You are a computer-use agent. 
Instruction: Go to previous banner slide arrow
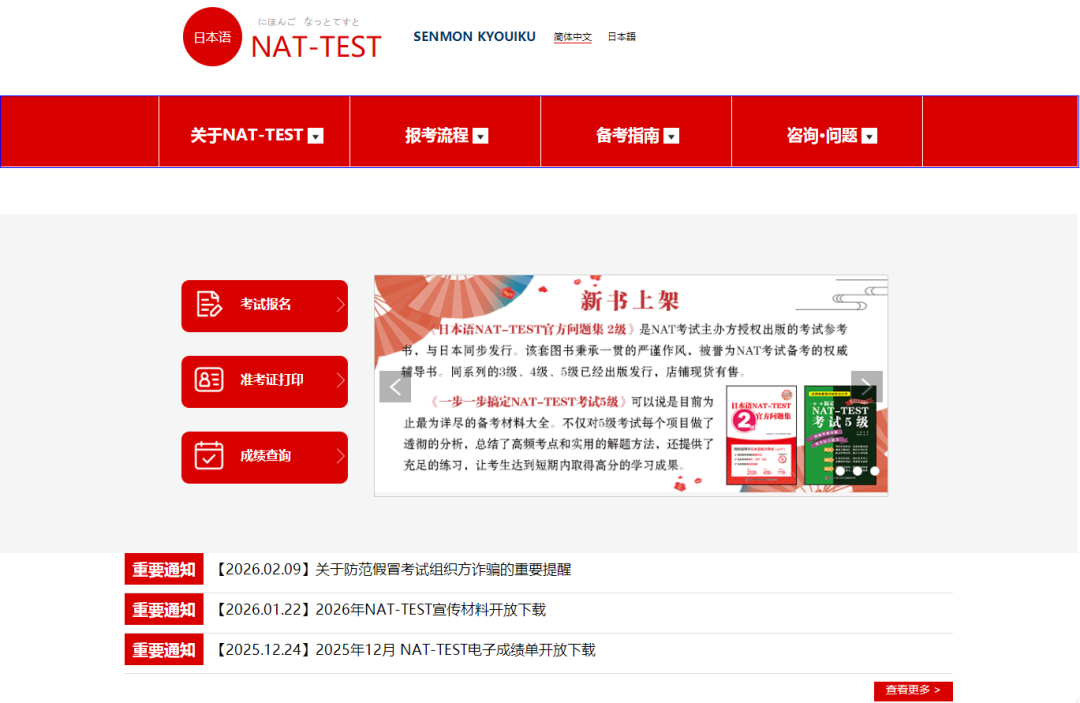click(395, 387)
